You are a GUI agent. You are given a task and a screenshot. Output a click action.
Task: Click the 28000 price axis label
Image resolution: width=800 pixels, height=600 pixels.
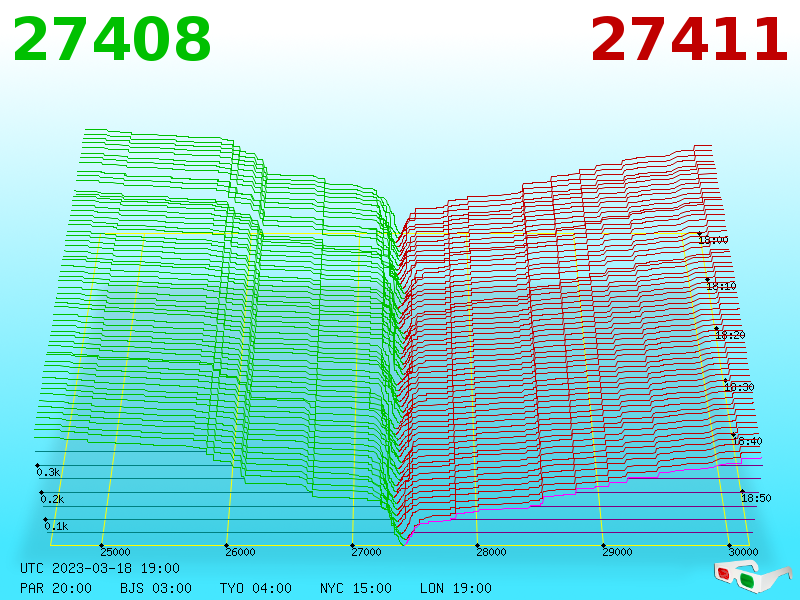[491, 552]
